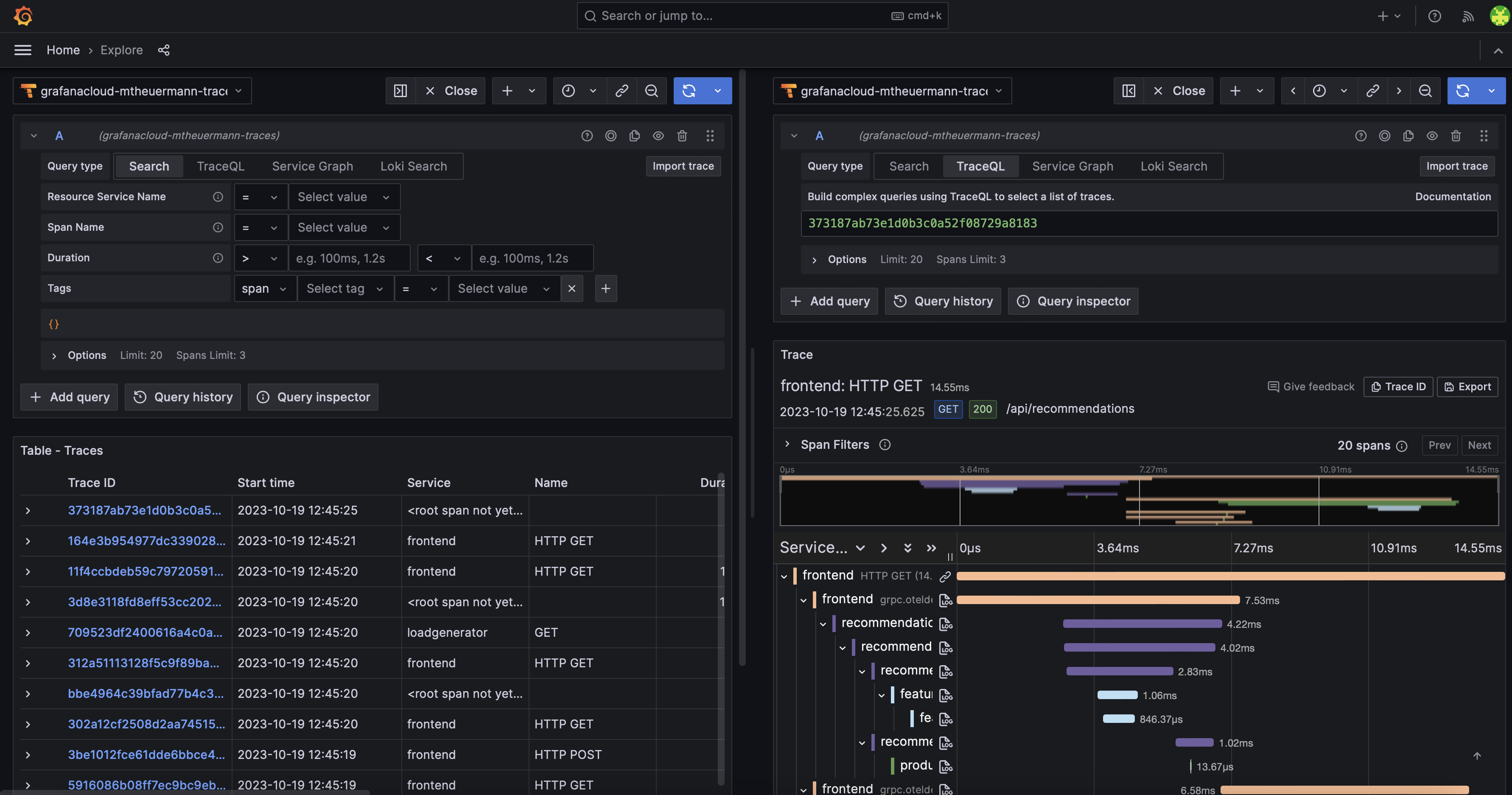Switch right query type to Search
1512x795 pixels.
coord(909,166)
